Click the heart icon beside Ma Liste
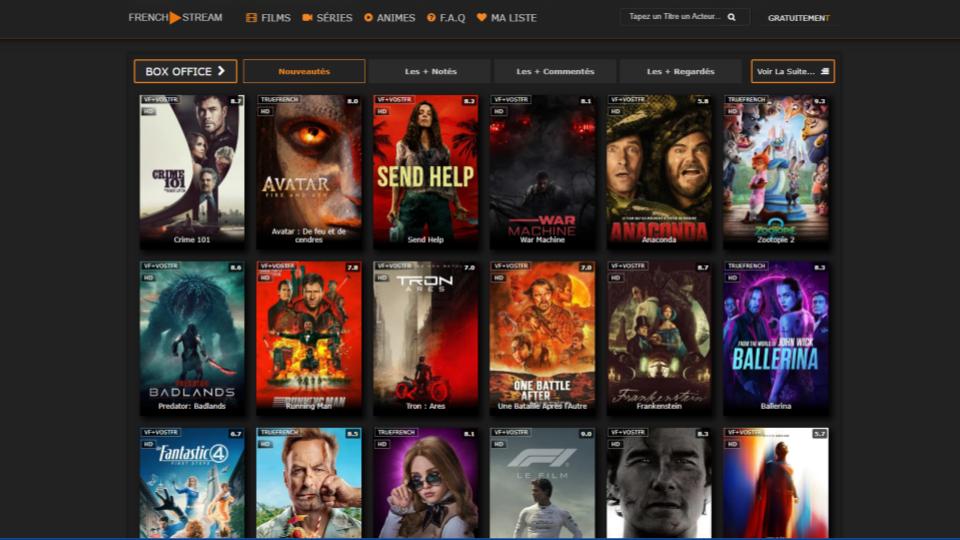 tap(481, 18)
